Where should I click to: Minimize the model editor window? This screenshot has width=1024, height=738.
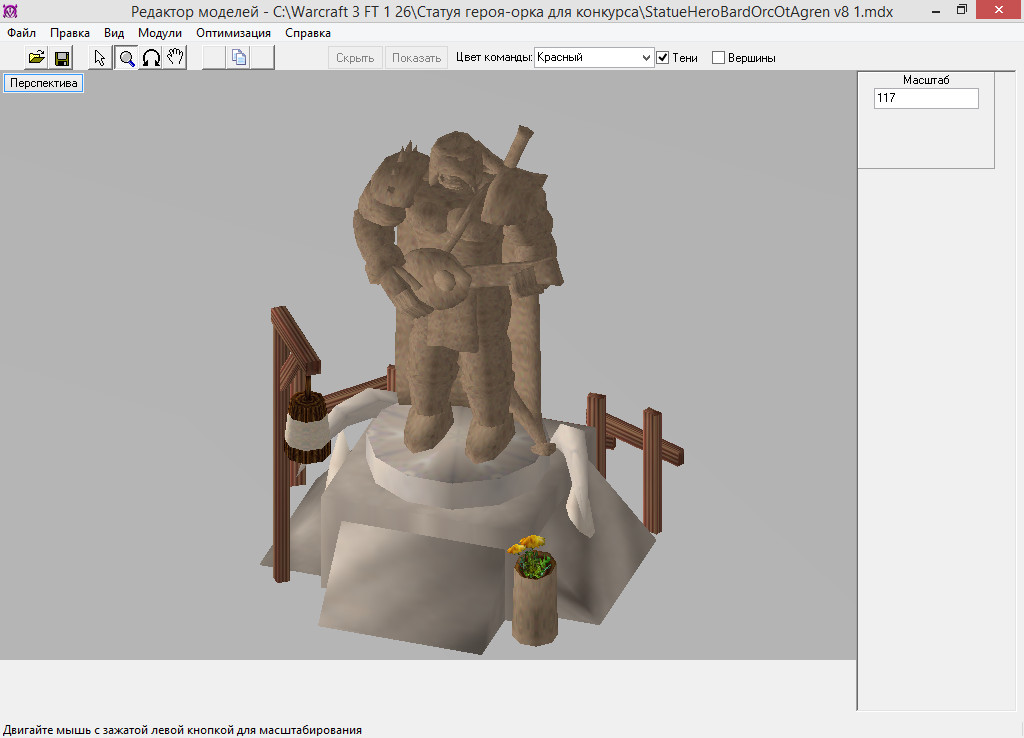[936, 10]
